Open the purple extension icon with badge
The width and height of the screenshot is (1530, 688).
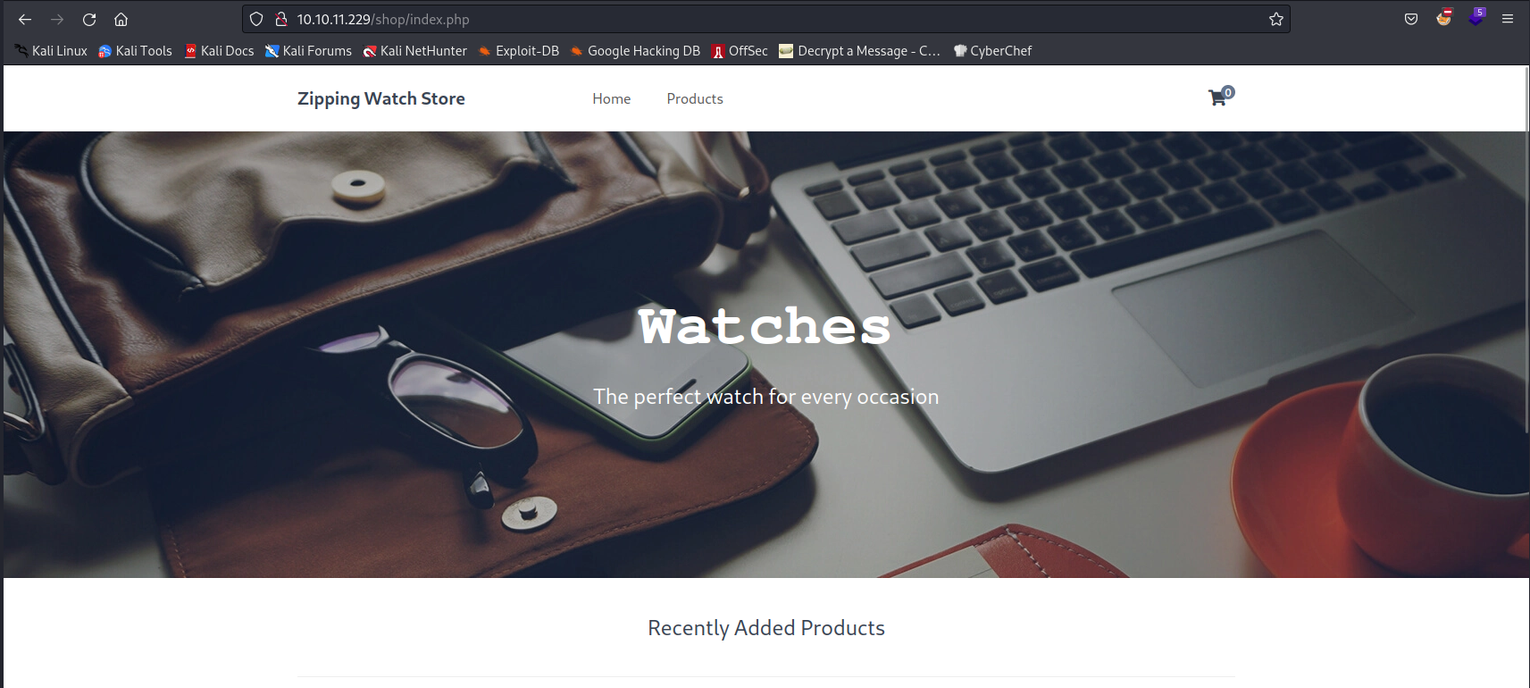click(1476, 17)
